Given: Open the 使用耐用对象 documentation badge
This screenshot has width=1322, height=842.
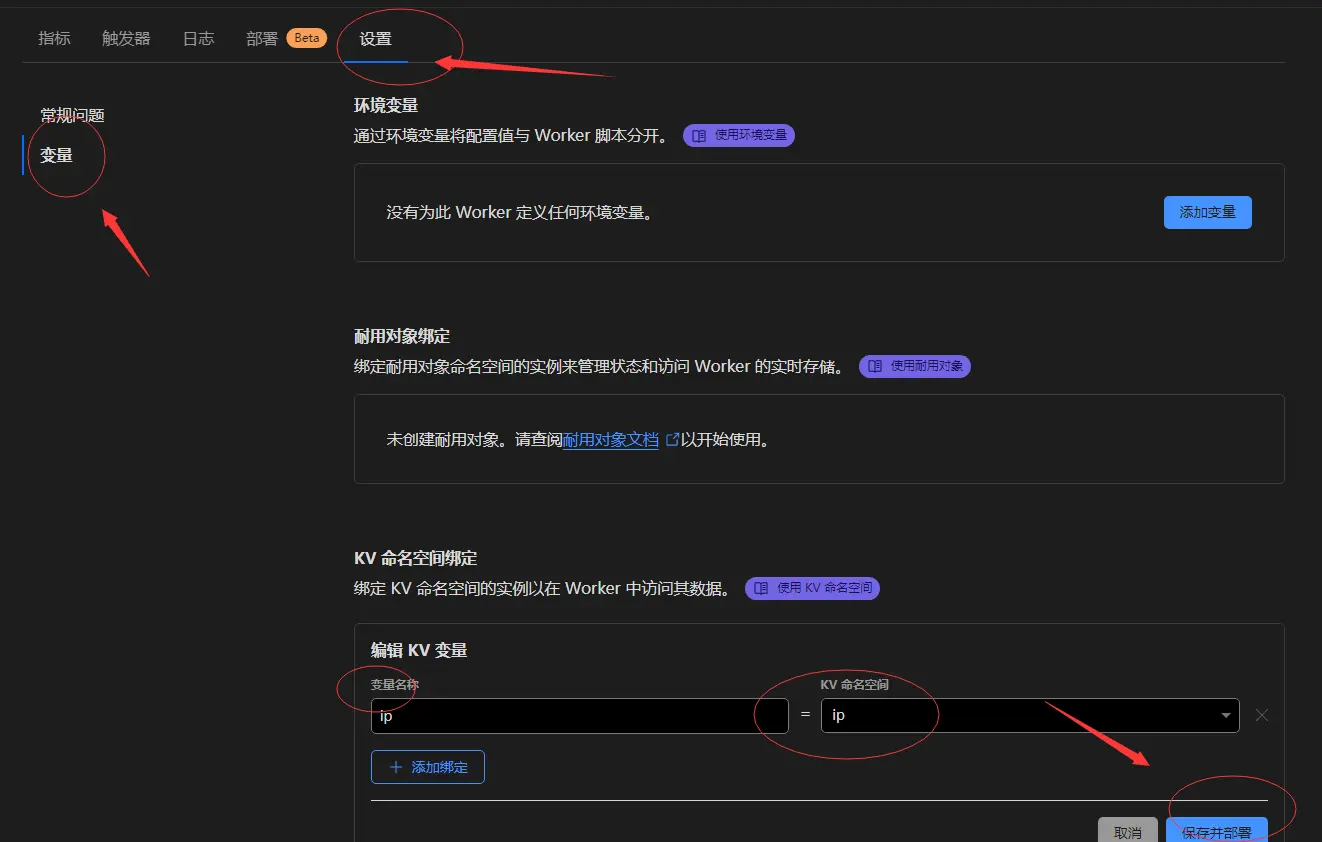Looking at the screenshot, I should coord(914,366).
